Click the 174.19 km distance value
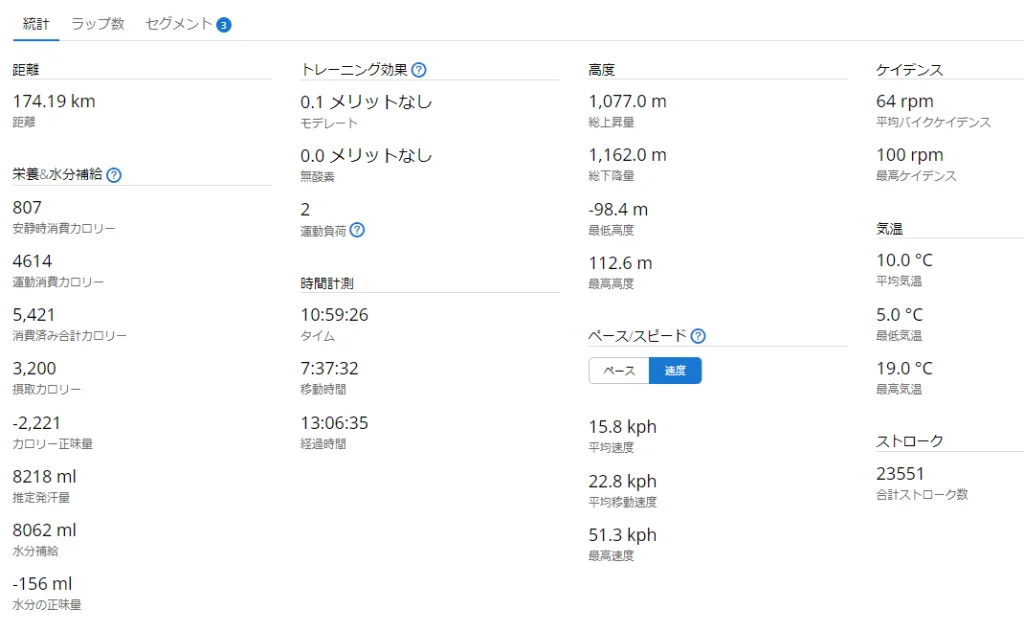This screenshot has width=1024, height=631. [54, 101]
